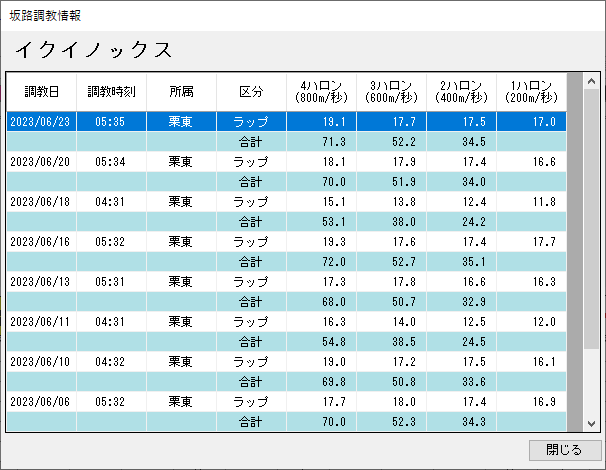
Task: Select the 調教日 column header
Action: (x=41, y=92)
